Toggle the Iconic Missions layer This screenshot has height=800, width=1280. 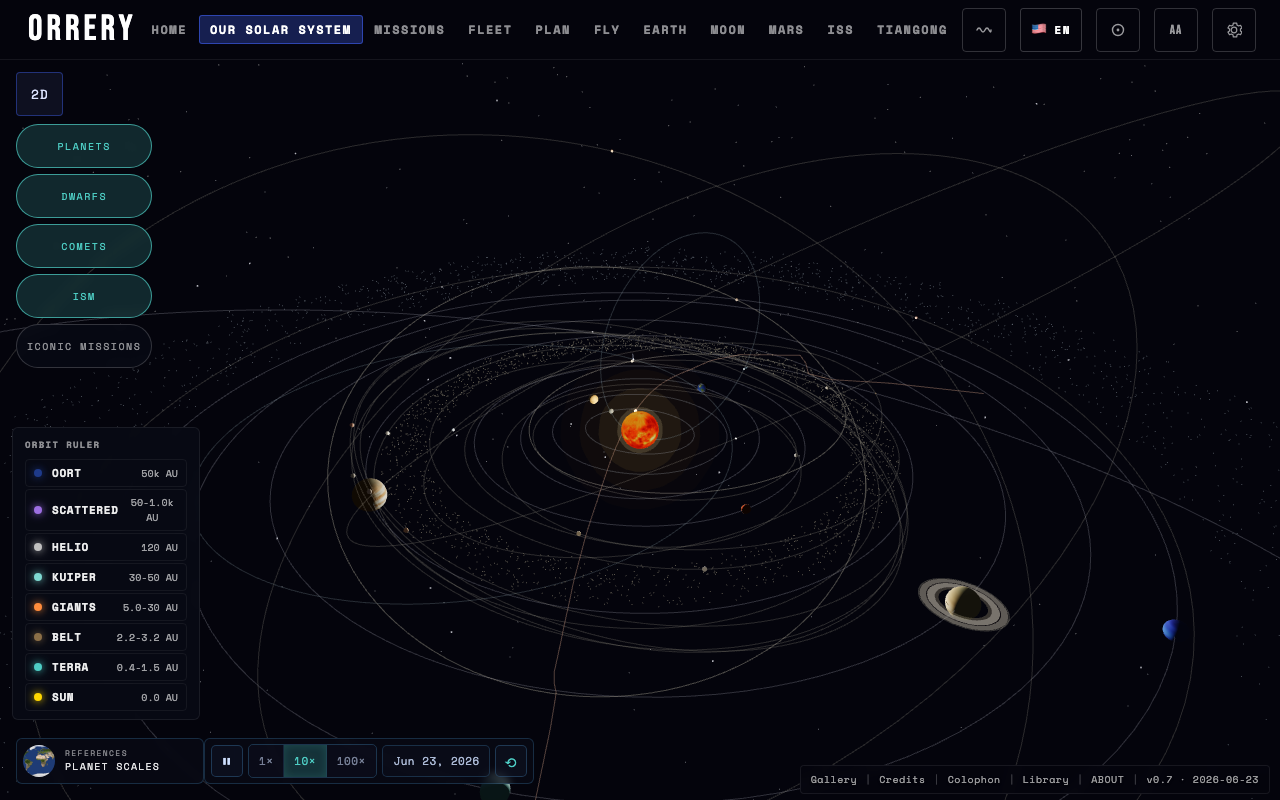(x=84, y=346)
